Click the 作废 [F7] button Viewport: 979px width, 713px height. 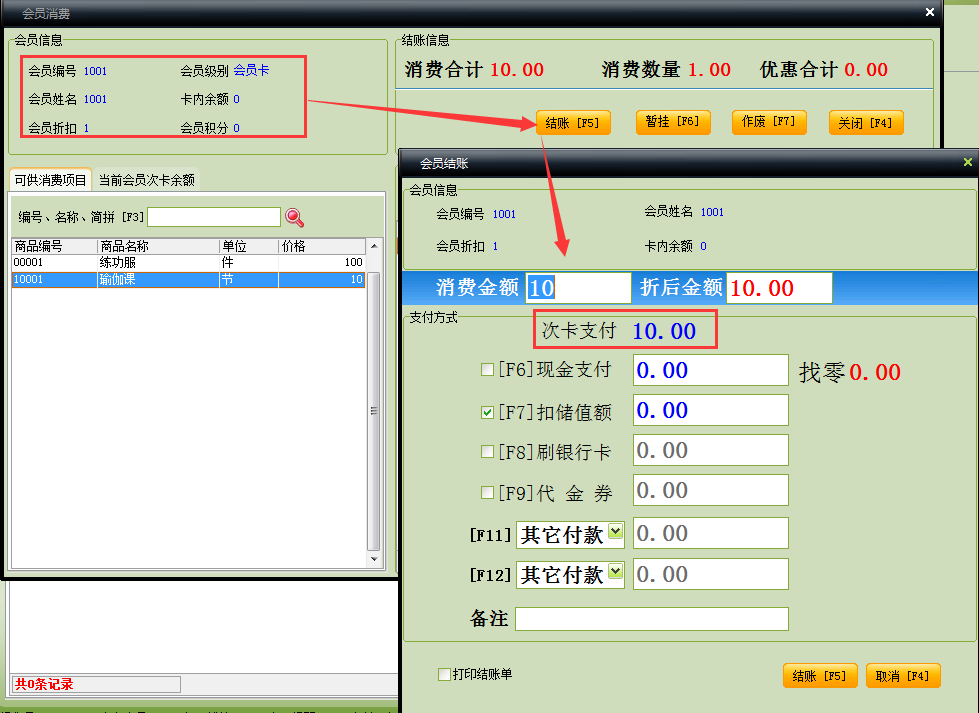click(769, 122)
